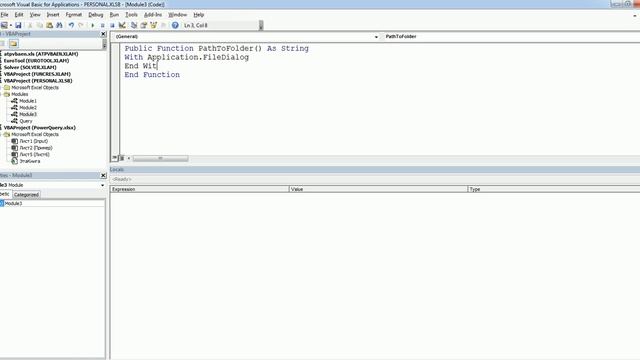Select Module1 in the project tree
This screenshot has width=640, height=360.
[x=28, y=101]
